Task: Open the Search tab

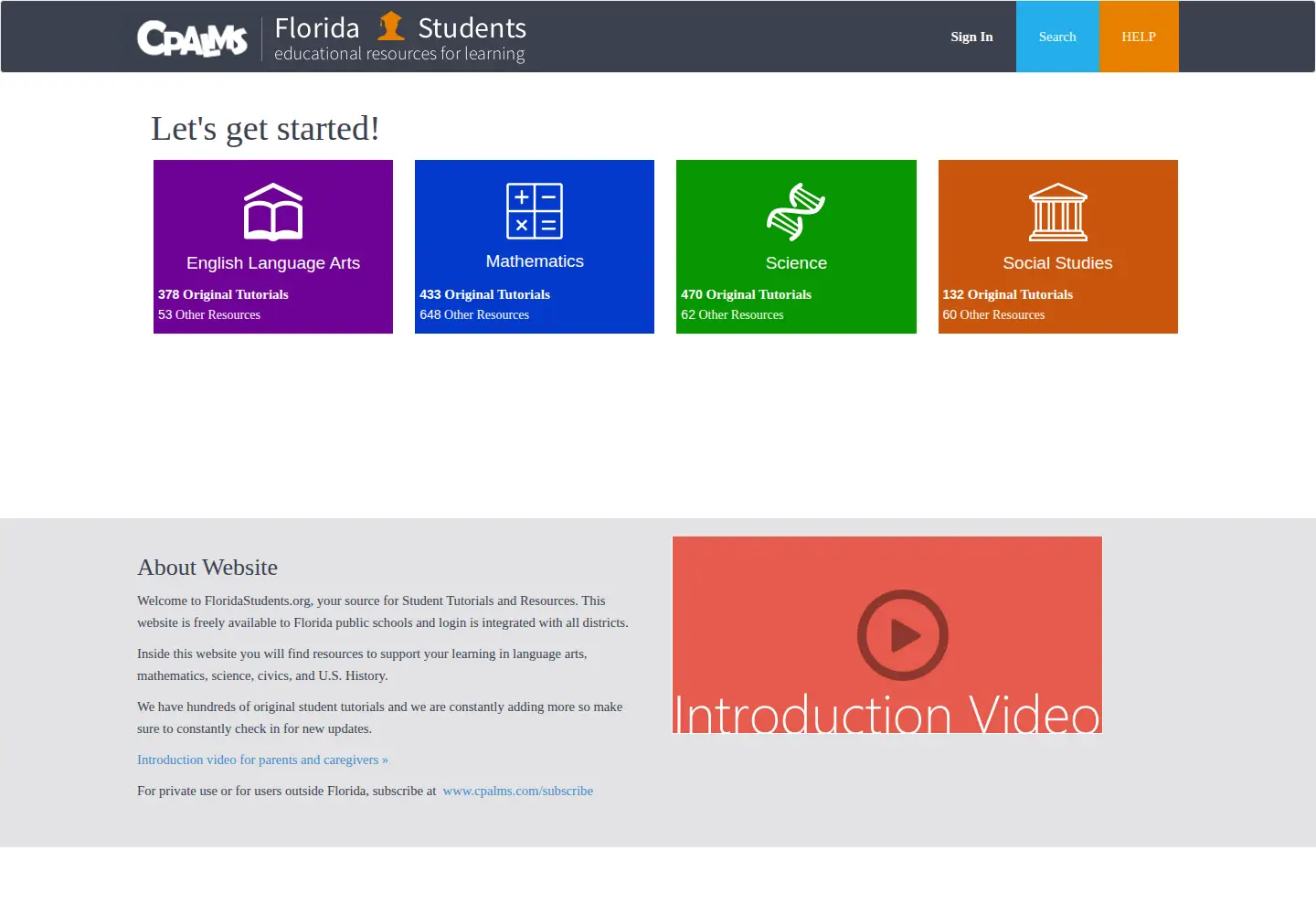Action: [1057, 37]
